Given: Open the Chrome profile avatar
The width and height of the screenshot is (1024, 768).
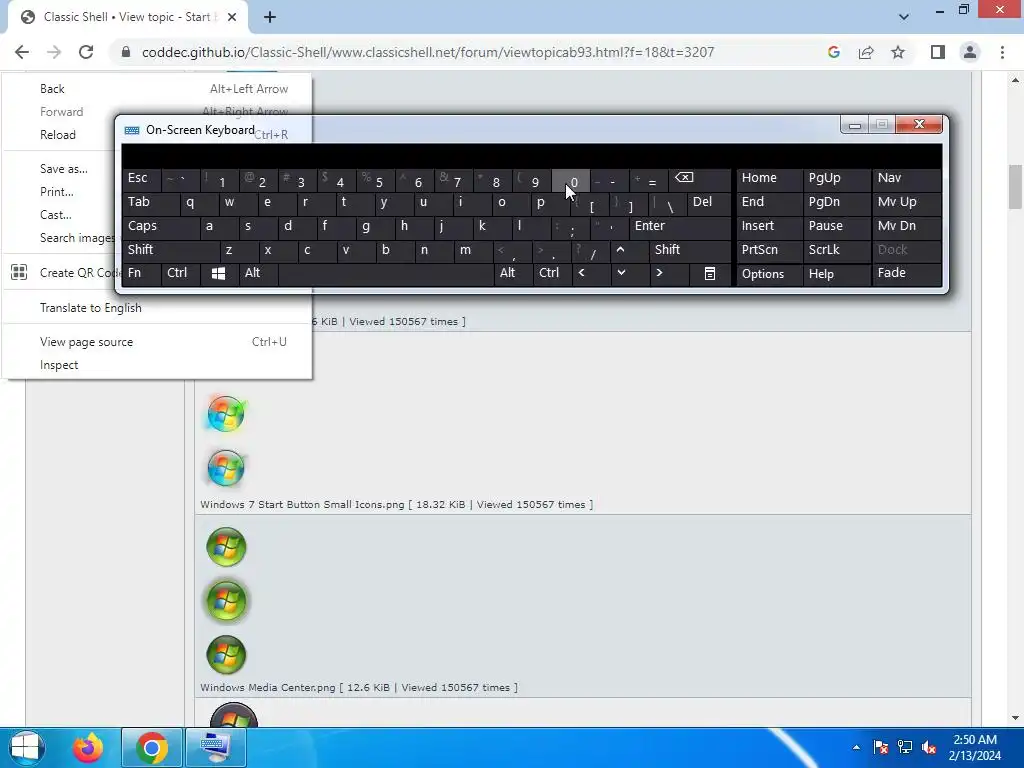Looking at the screenshot, I should (970, 52).
